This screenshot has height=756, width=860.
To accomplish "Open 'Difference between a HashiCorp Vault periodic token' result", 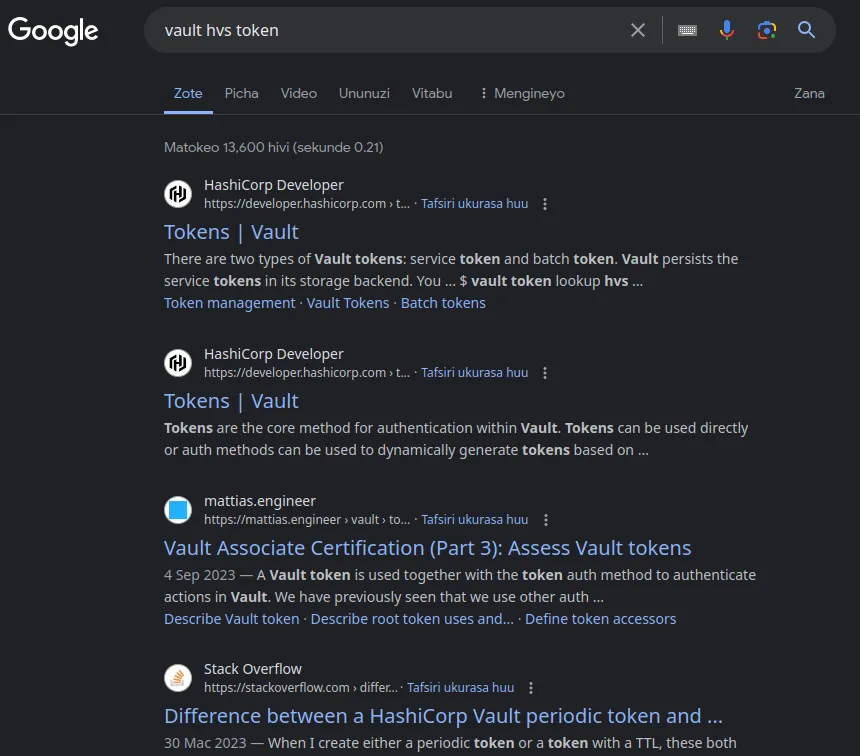I will 443,716.
